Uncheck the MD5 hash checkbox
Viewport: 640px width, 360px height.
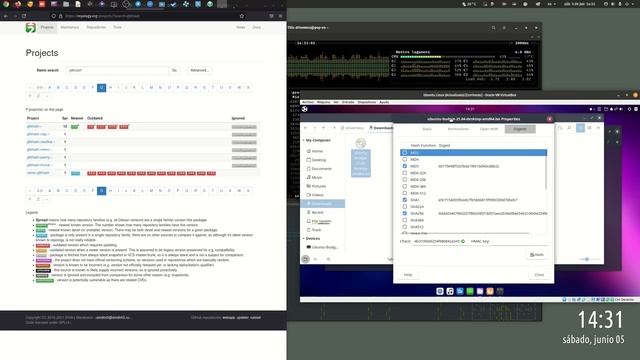(x=404, y=166)
